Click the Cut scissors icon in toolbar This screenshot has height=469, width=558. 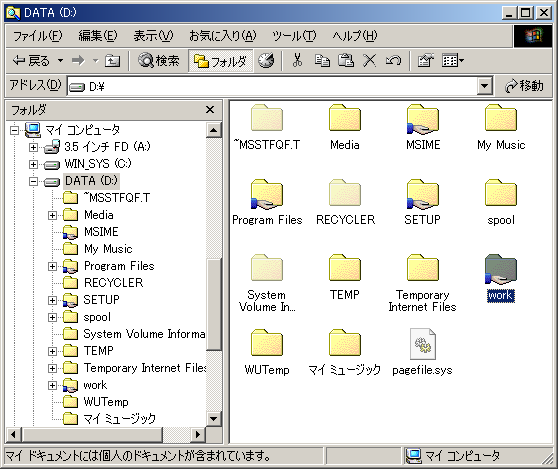(297, 60)
